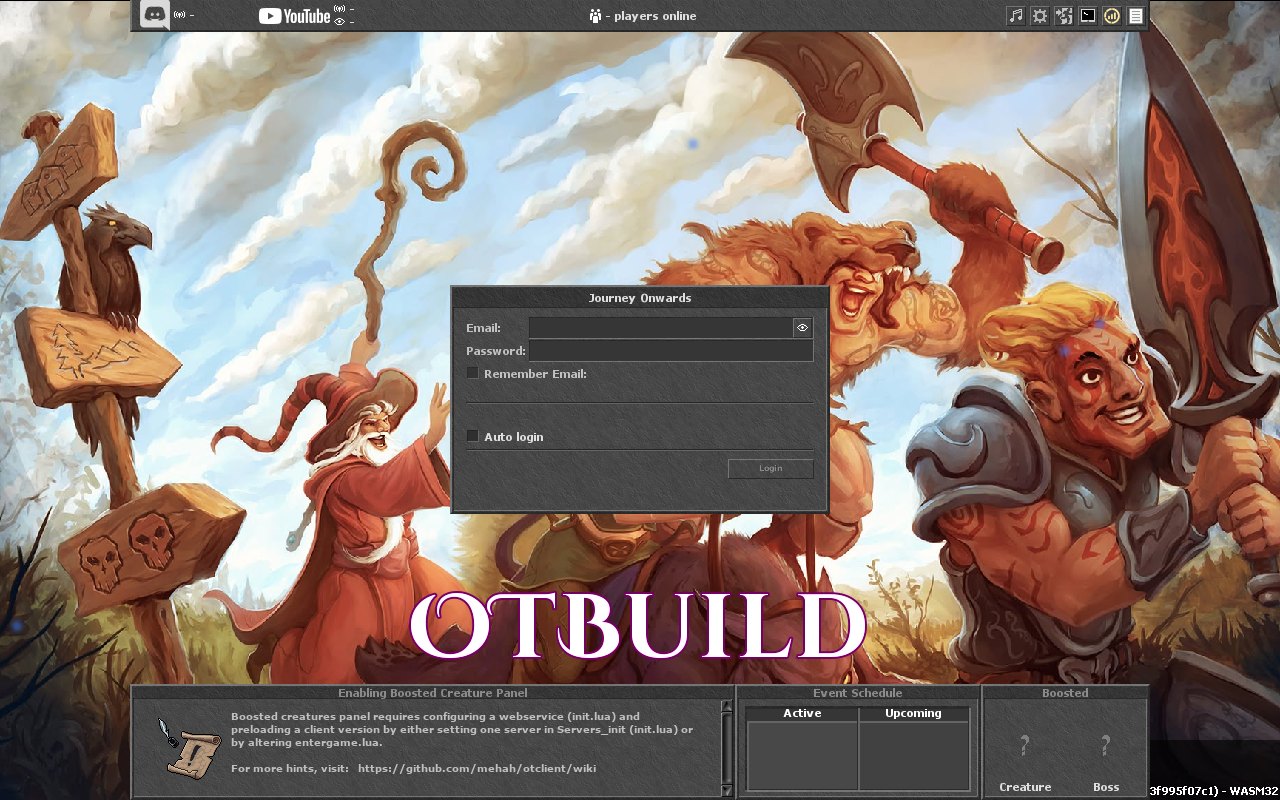Open the list document icon

pos(1136,16)
